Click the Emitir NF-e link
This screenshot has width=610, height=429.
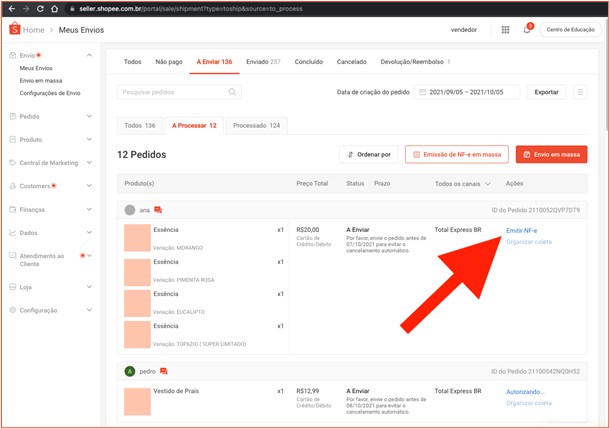point(521,230)
